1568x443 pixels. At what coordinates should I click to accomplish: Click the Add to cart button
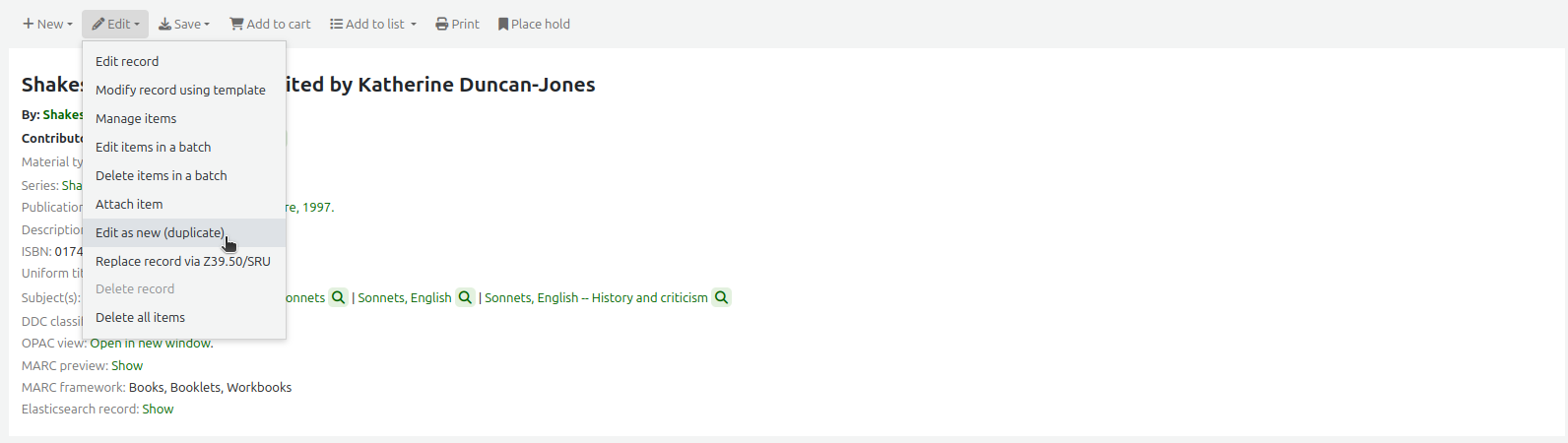click(270, 24)
